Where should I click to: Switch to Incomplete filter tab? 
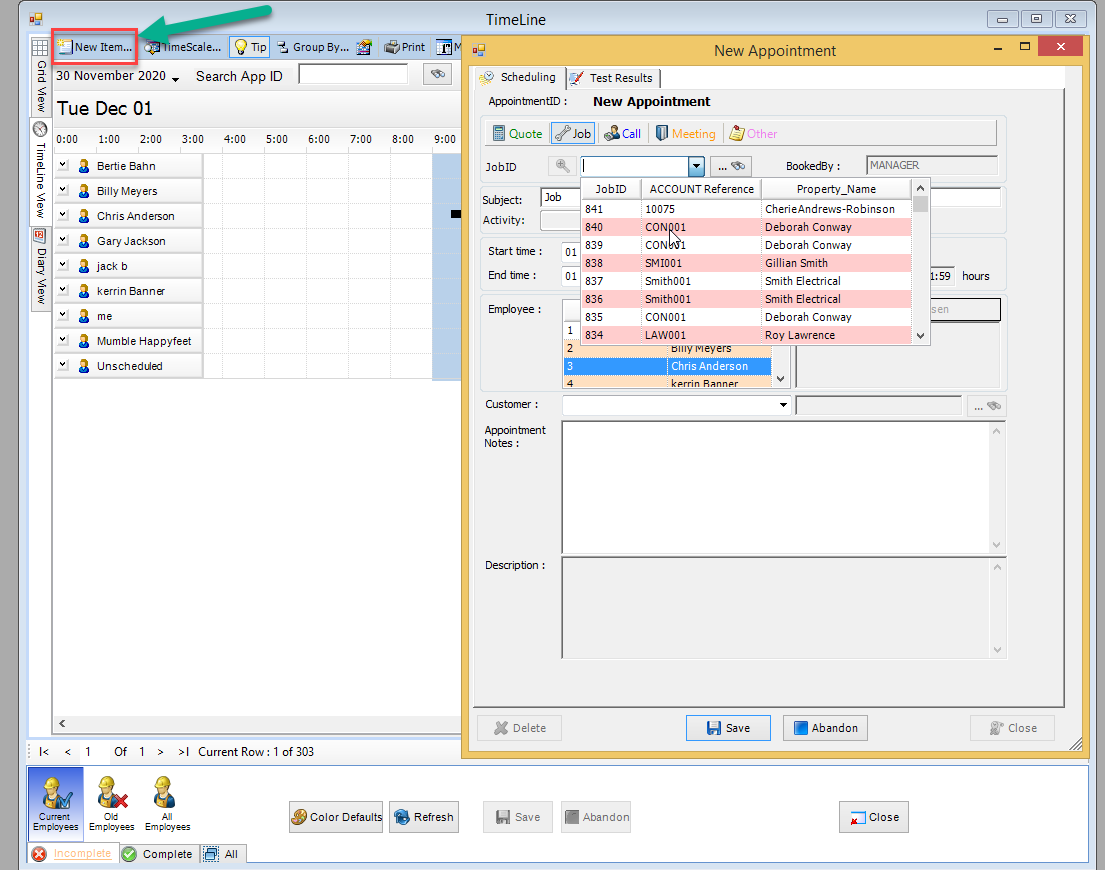(x=73, y=853)
